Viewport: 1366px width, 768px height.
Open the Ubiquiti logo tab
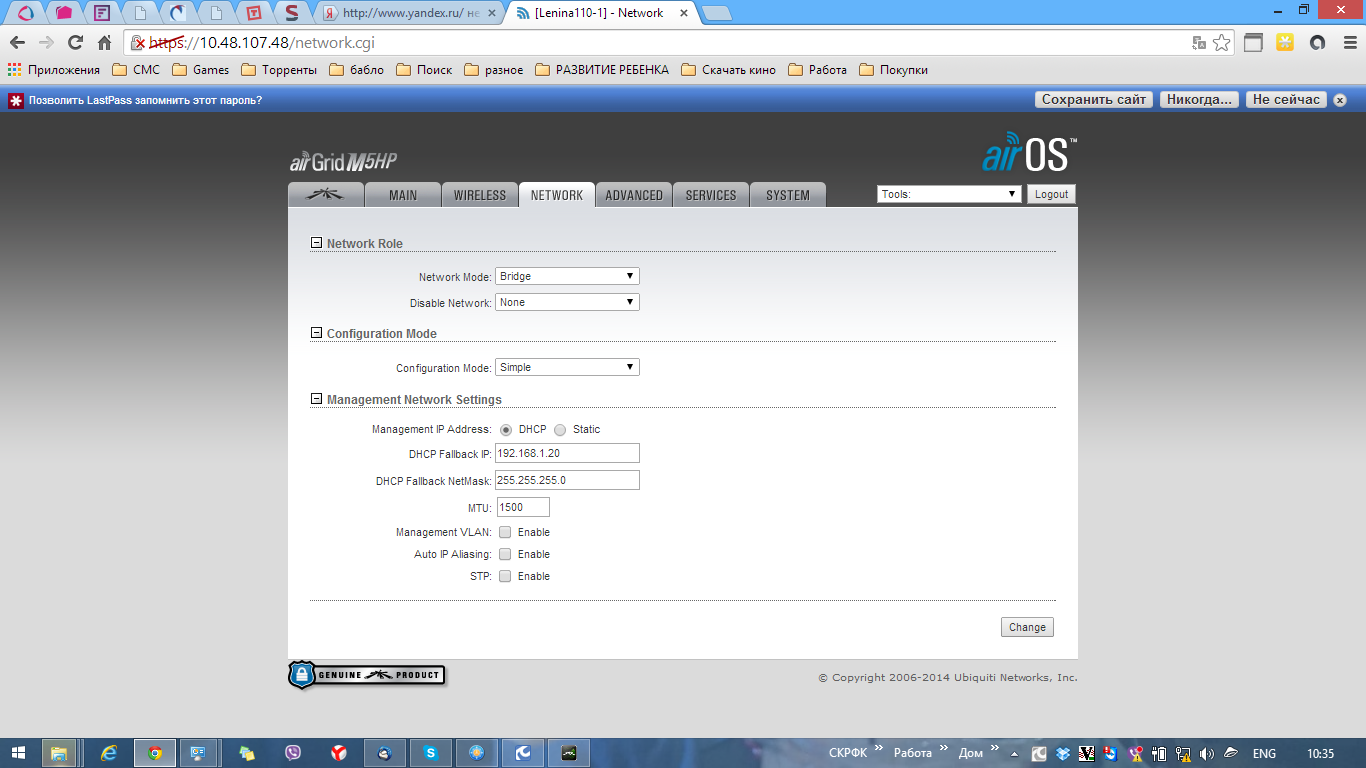pyautogui.click(x=325, y=195)
